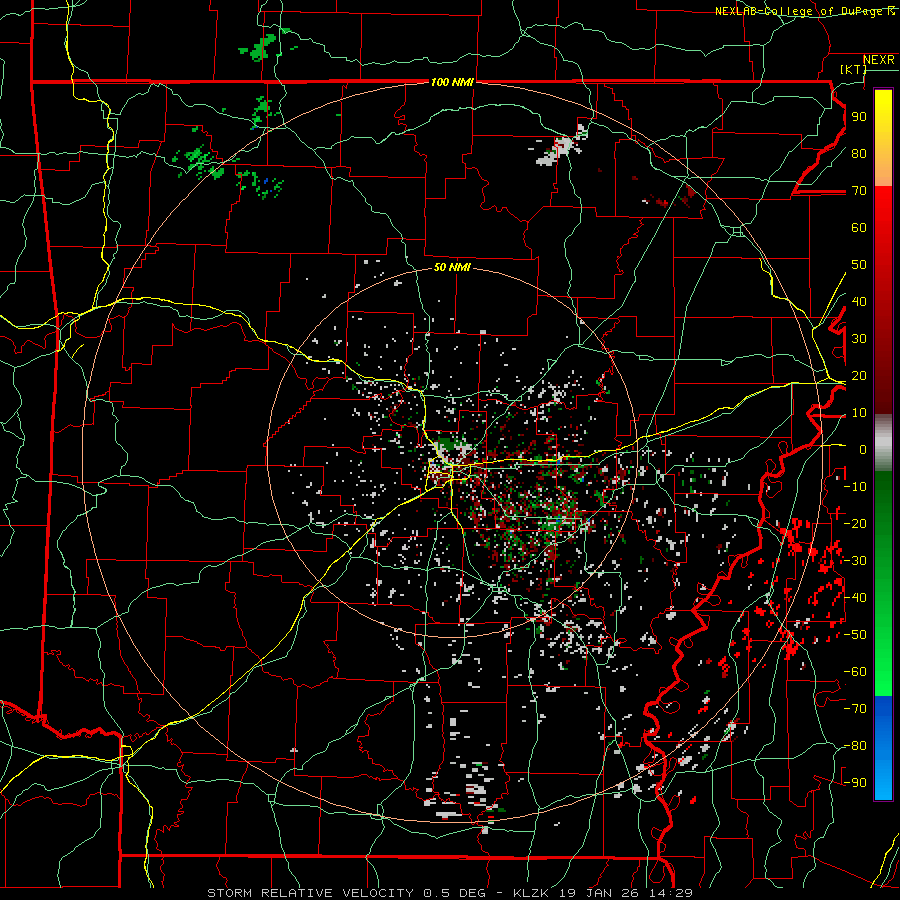Click the -20 value on the velocity scale
The image size is (900, 900).
pyautogui.click(x=855, y=523)
